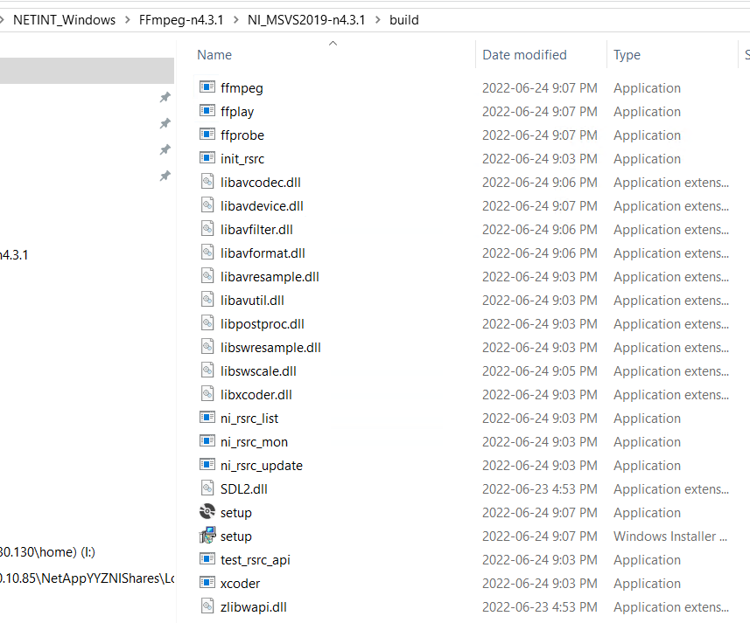Open the n4.3.1 folder in navigation pane
This screenshot has width=750, height=623.
[x=14, y=255]
